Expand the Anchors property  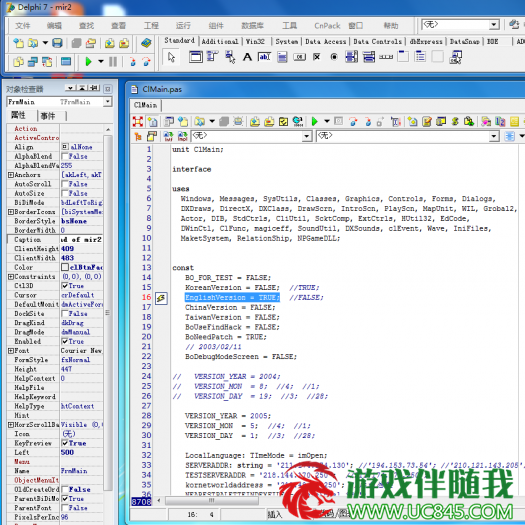tap(11, 175)
